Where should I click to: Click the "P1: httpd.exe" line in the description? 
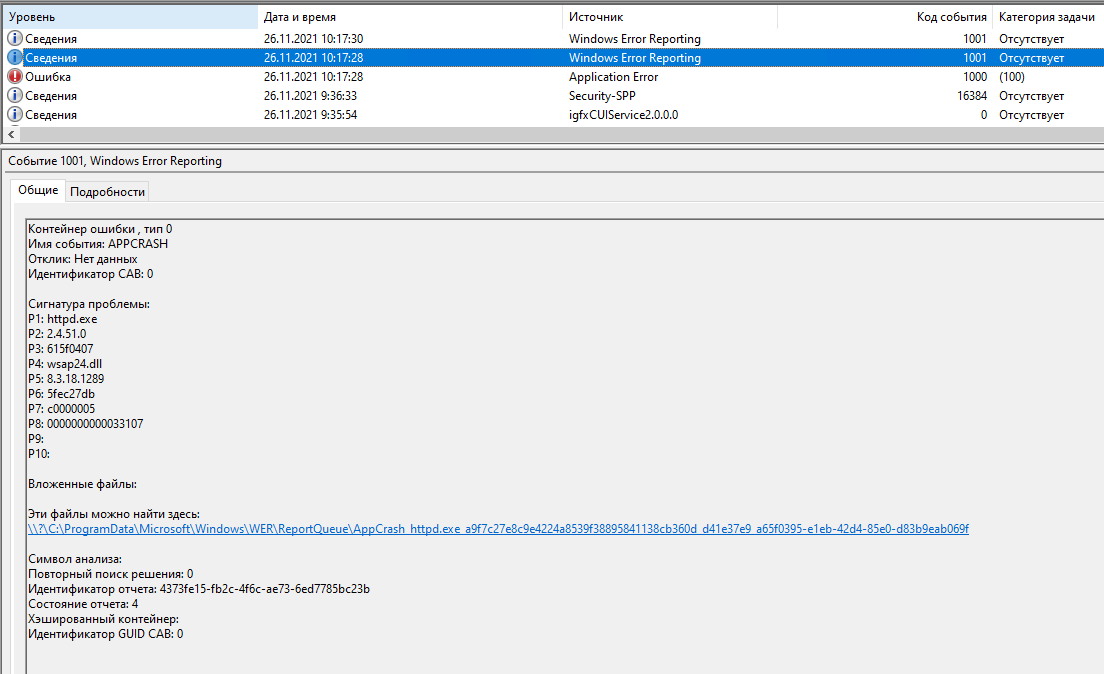(62, 319)
